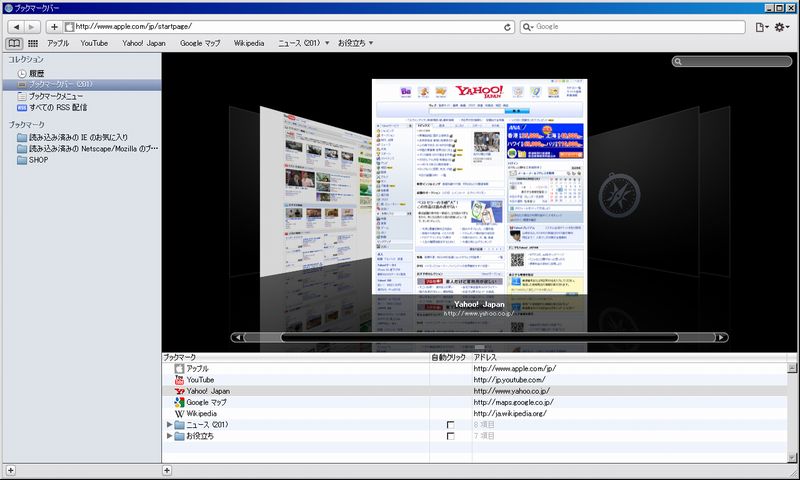Viewport: 800px width, 480px height.
Task: Open Top Sites grid icon
Action: pyautogui.click(x=33, y=43)
